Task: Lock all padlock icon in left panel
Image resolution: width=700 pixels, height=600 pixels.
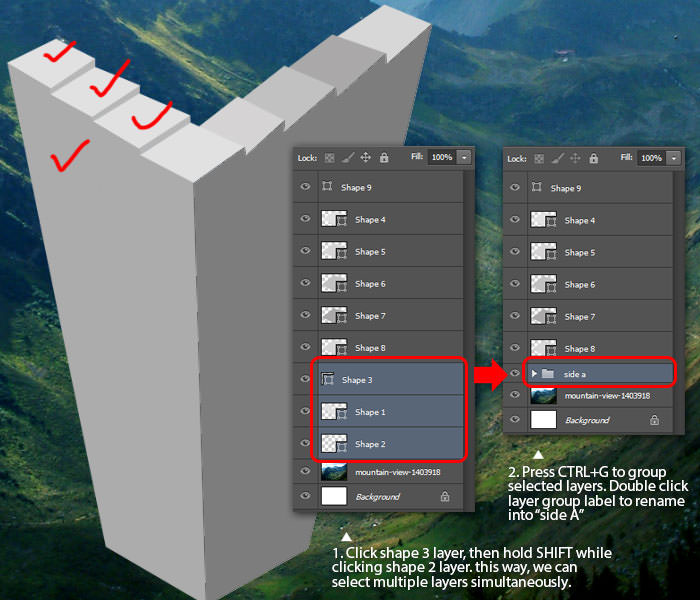Action: (x=384, y=157)
